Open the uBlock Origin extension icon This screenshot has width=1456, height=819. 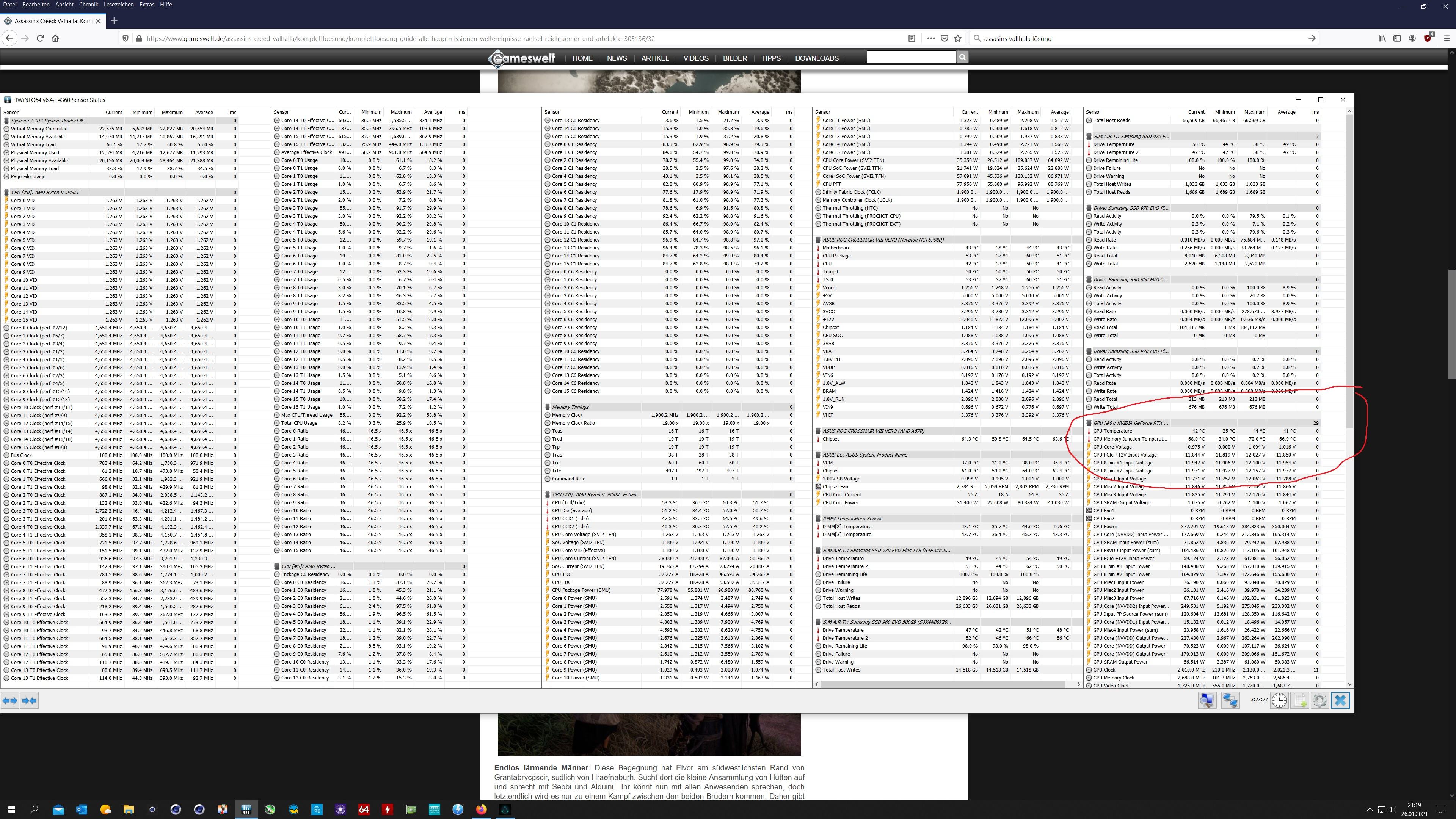[1428, 38]
